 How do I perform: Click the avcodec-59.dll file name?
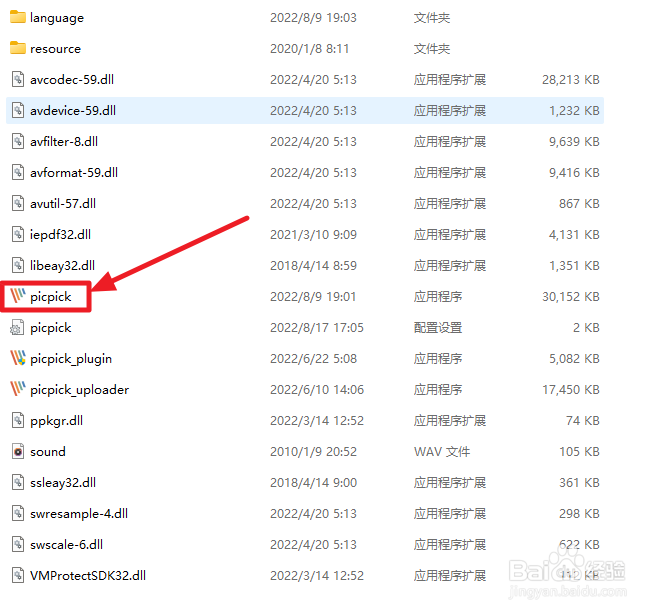click(x=72, y=79)
